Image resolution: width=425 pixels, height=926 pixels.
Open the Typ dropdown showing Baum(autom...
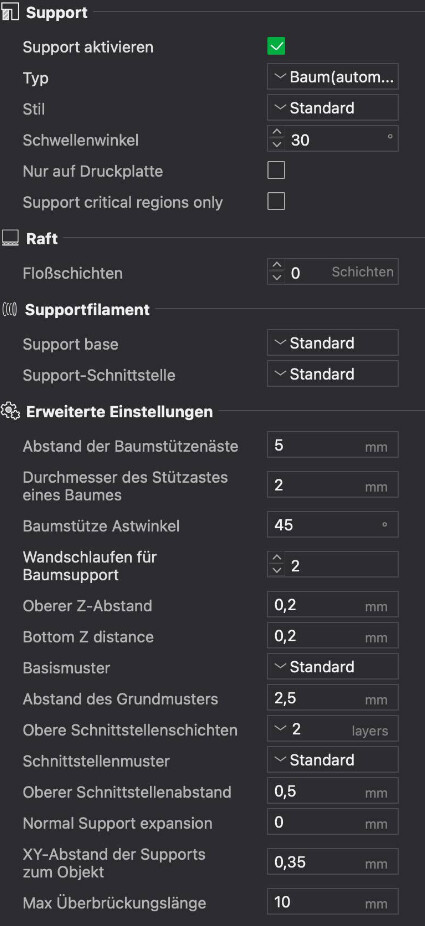click(333, 77)
